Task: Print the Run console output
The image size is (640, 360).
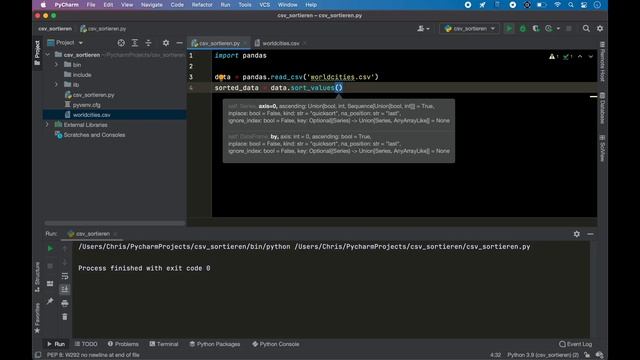Action: [x=64, y=303]
